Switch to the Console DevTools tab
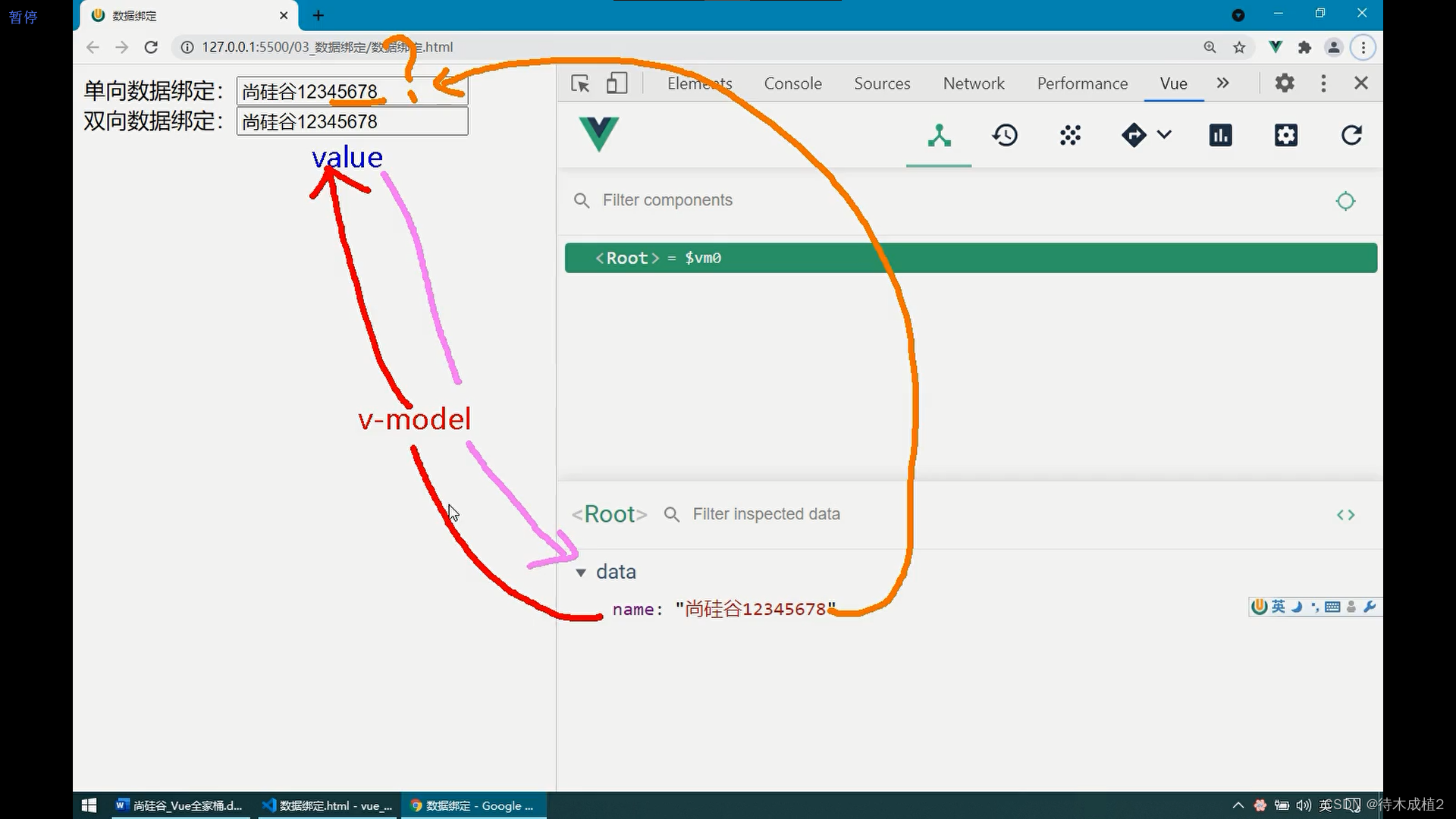1456x819 pixels. [793, 83]
